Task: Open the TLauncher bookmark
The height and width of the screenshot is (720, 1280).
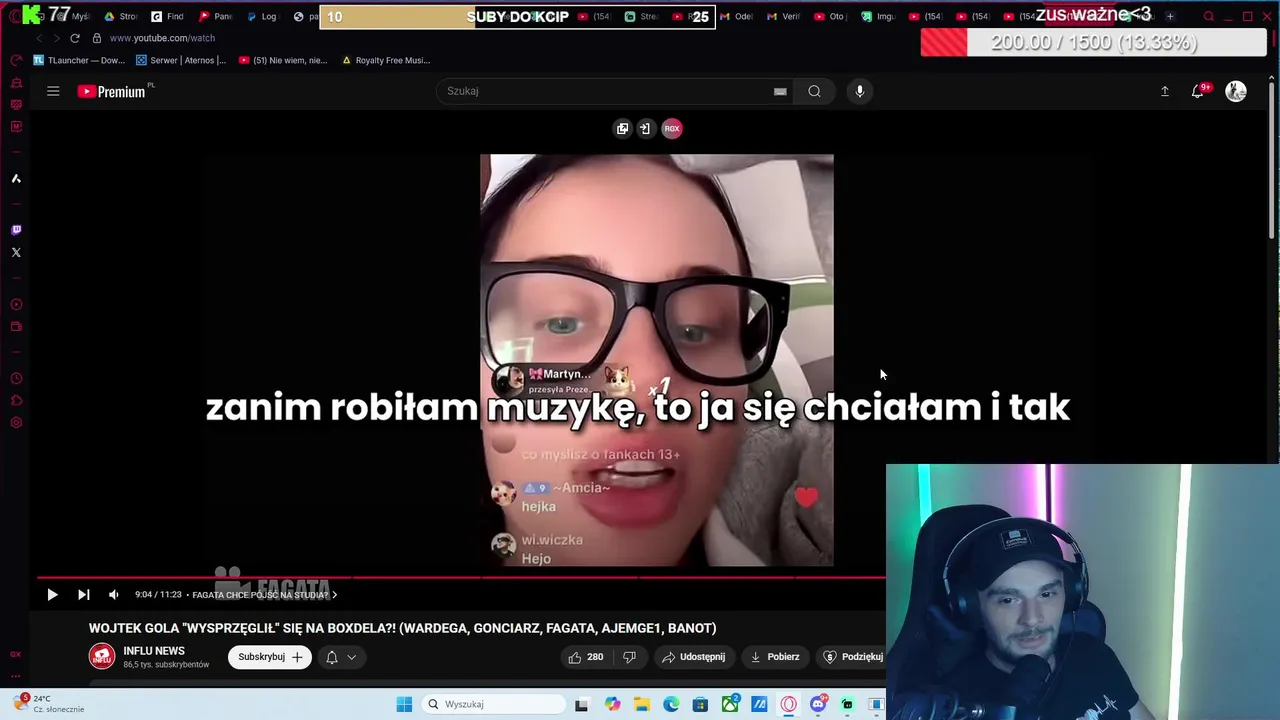Action: tap(79, 60)
